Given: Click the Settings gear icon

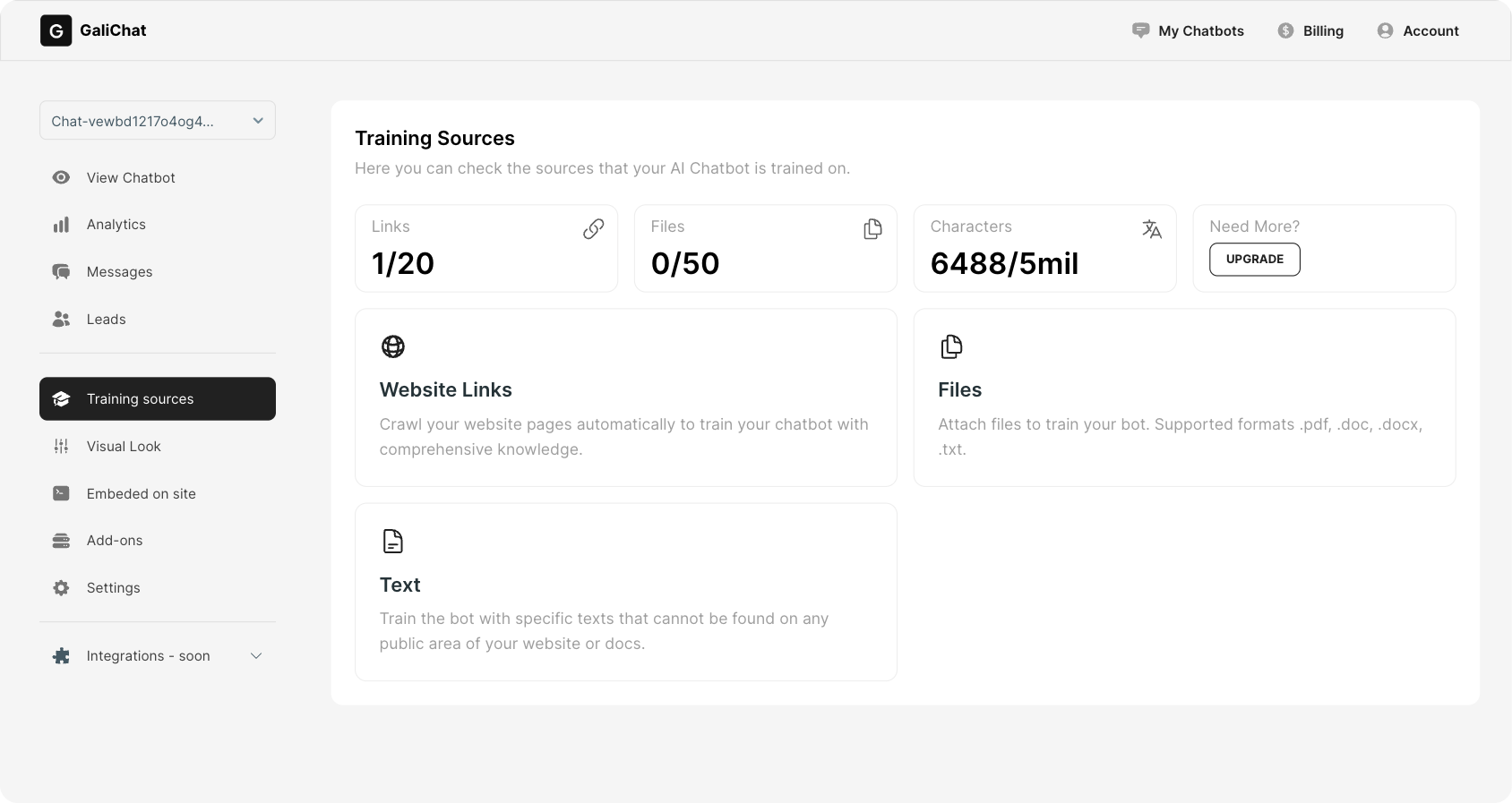Looking at the screenshot, I should coord(61,588).
